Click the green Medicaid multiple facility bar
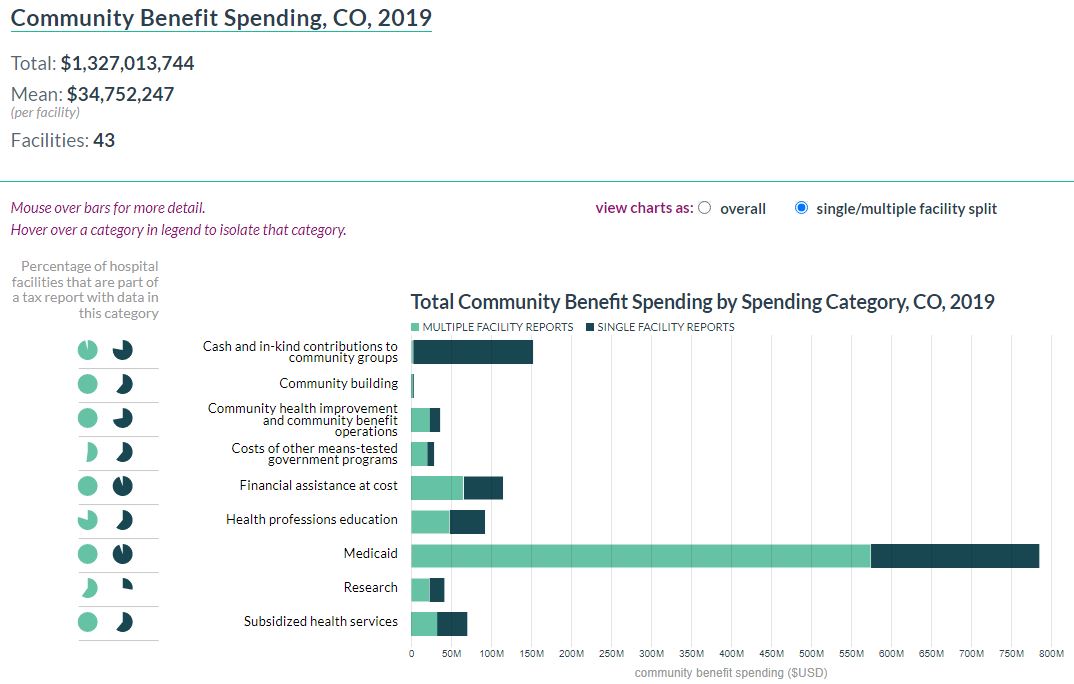 tap(640, 555)
